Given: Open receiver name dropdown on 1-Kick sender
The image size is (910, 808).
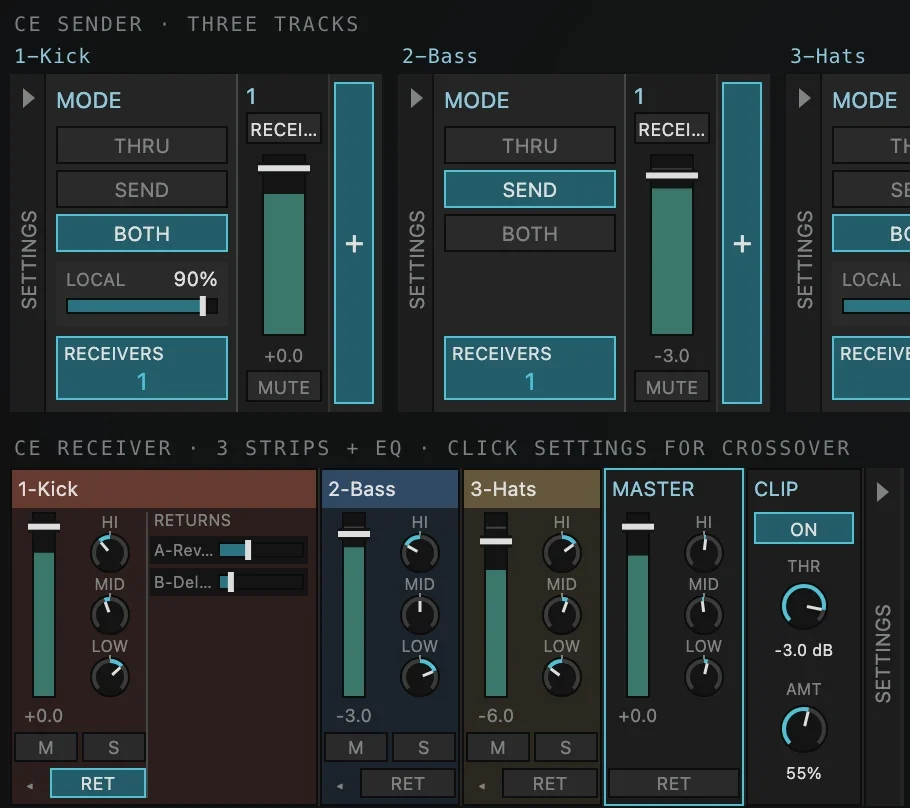Looking at the screenshot, I should (x=284, y=129).
